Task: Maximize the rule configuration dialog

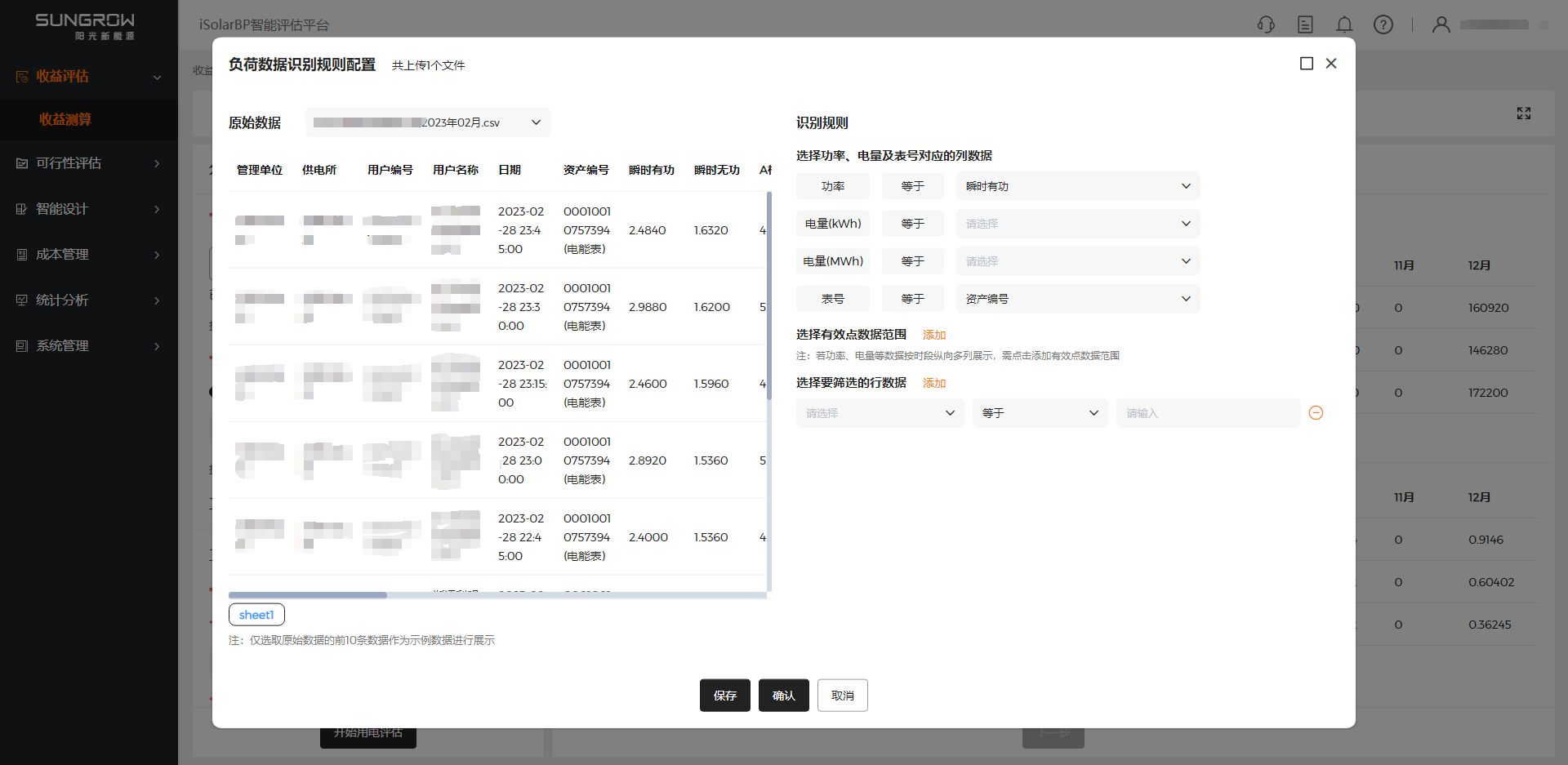Action: click(1307, 64)
